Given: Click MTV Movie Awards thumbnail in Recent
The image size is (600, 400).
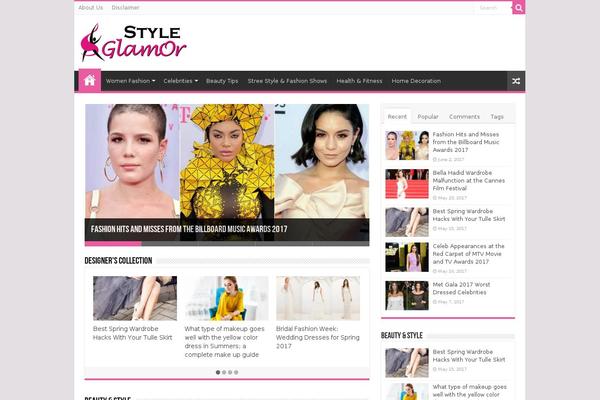Looking at the screenshot, I should (x=407, y=257).
